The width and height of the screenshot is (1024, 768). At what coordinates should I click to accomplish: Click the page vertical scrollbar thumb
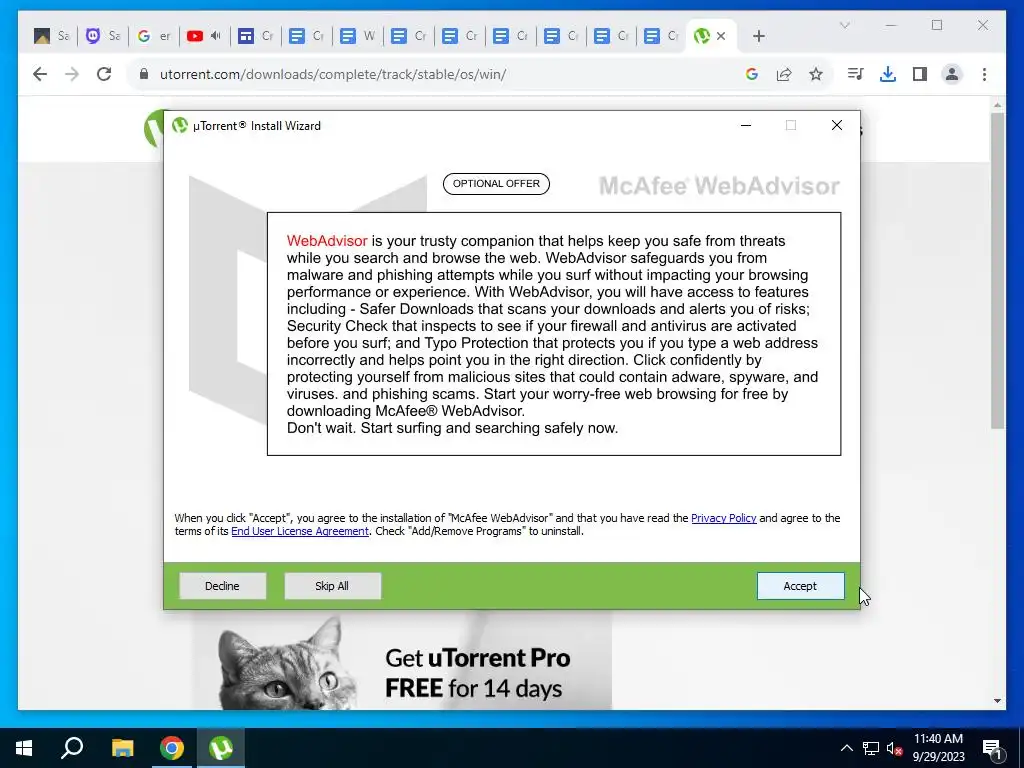997,270
